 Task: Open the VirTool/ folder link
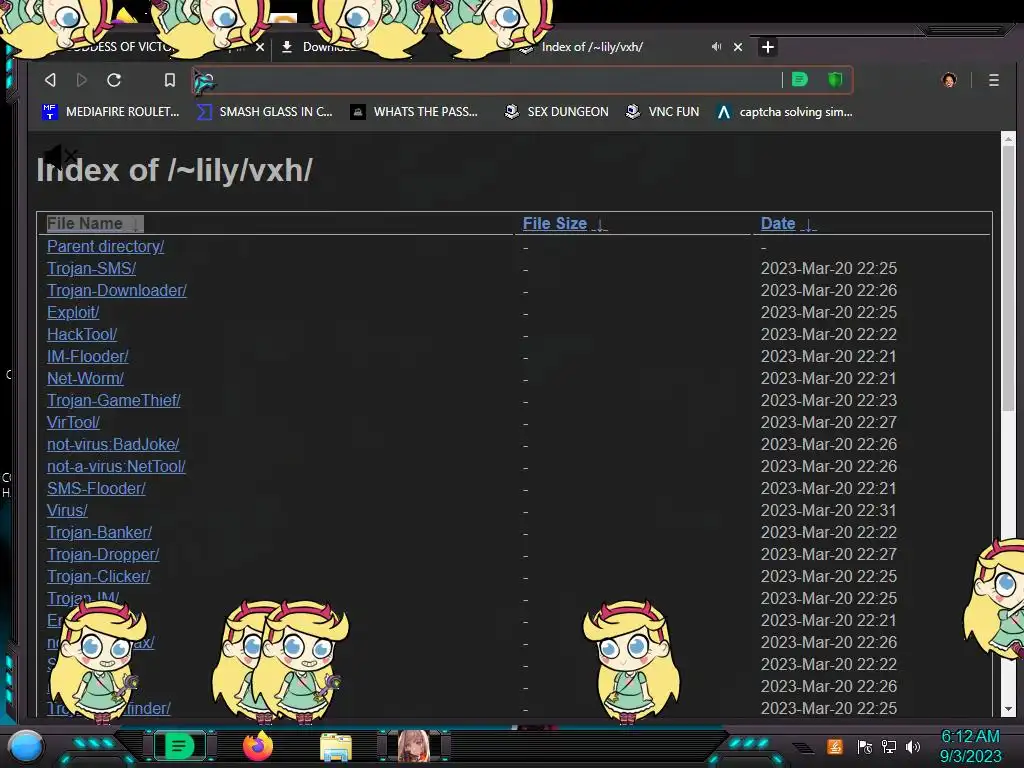(73, 423)
